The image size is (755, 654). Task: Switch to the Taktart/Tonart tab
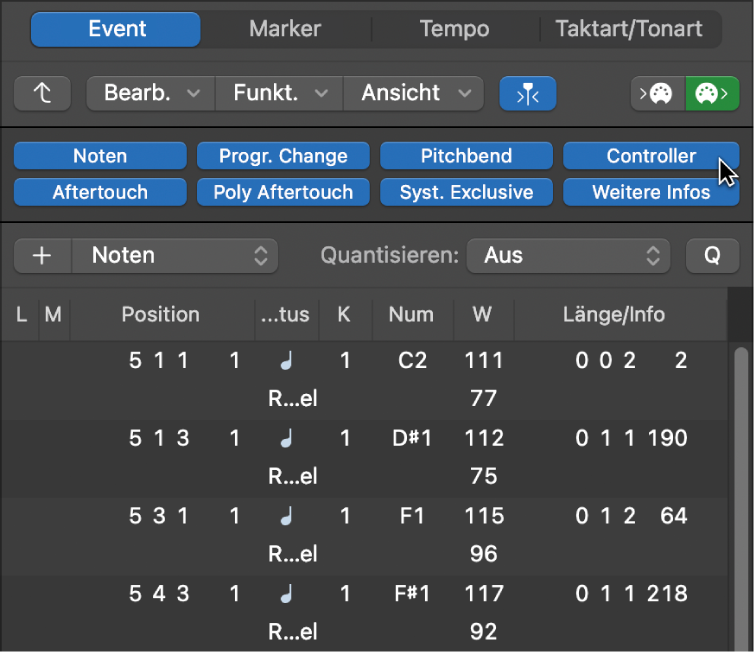click(629, 29)
